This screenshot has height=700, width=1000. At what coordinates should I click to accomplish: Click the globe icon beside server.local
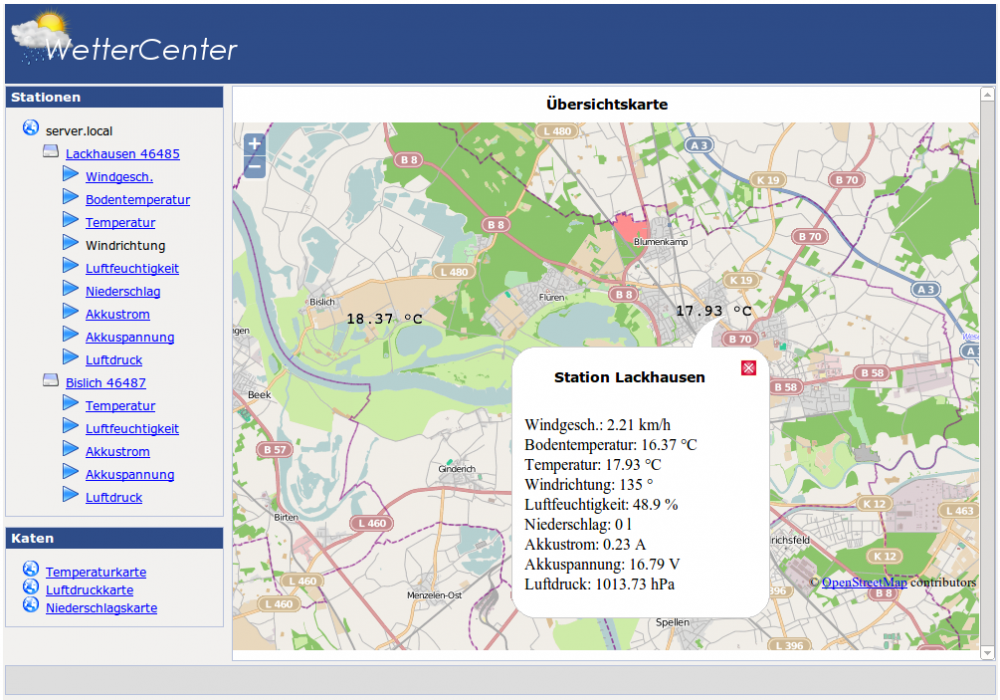(x=30, y=128)
